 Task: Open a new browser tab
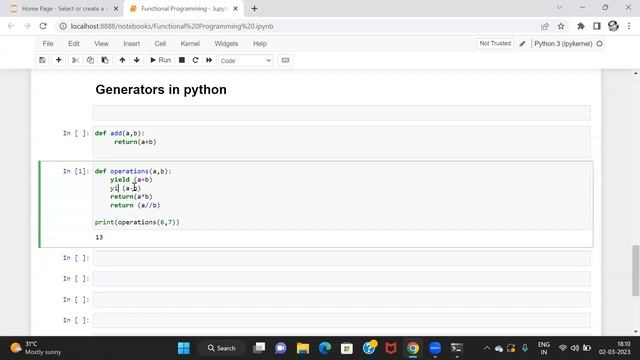coord(254,9)
